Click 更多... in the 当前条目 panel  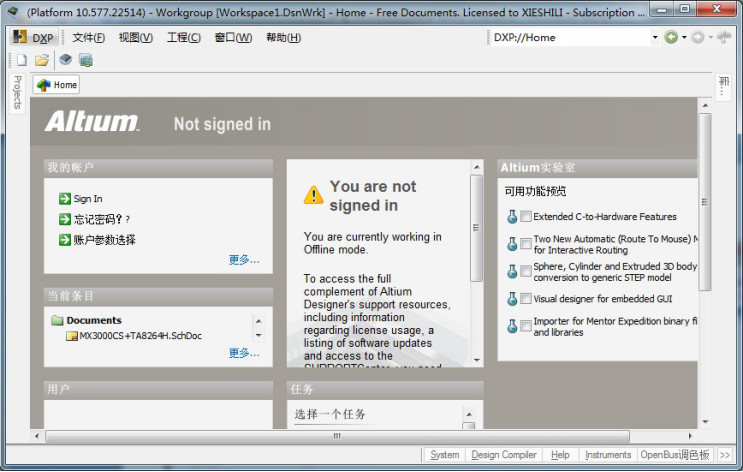click(x=244, y=353)
